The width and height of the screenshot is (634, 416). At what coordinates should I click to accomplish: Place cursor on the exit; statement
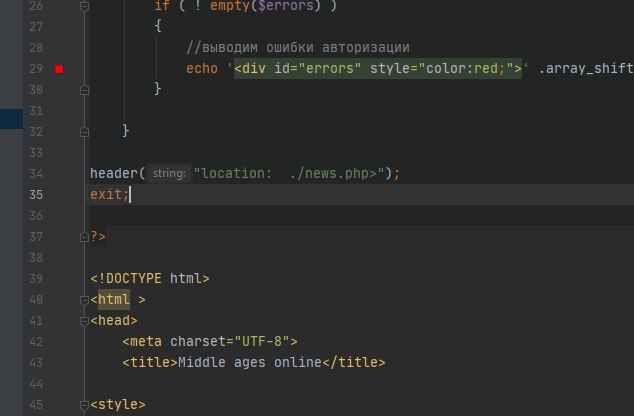[109, 194]
